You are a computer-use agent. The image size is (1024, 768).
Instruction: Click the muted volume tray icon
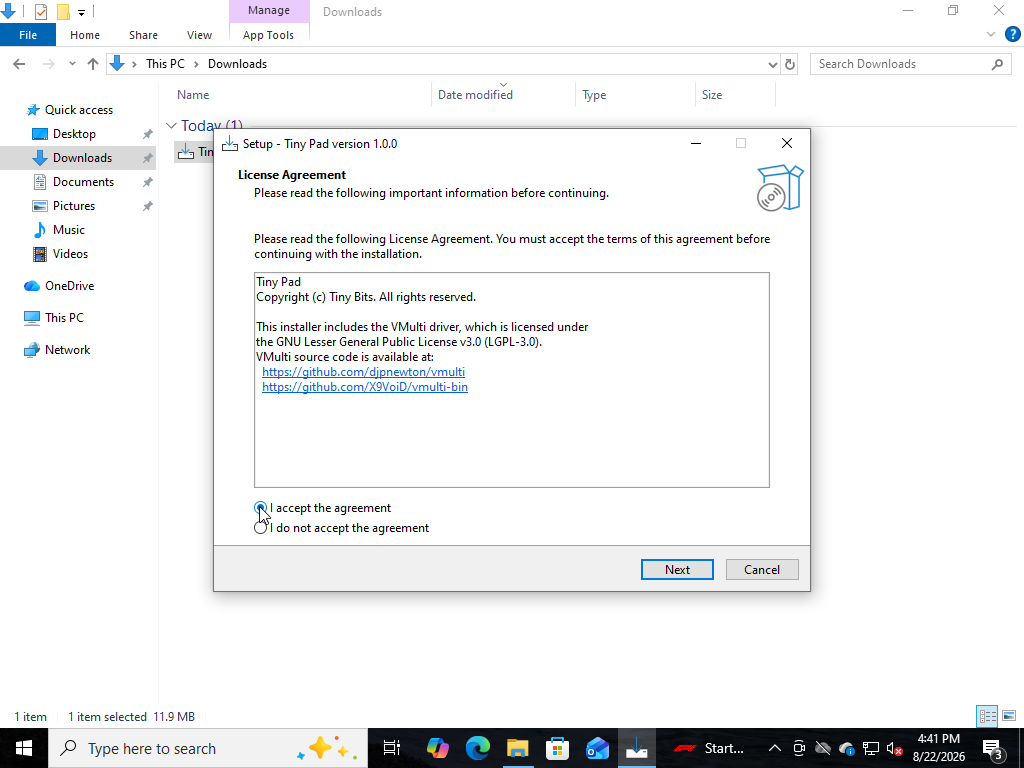point(894,748)
